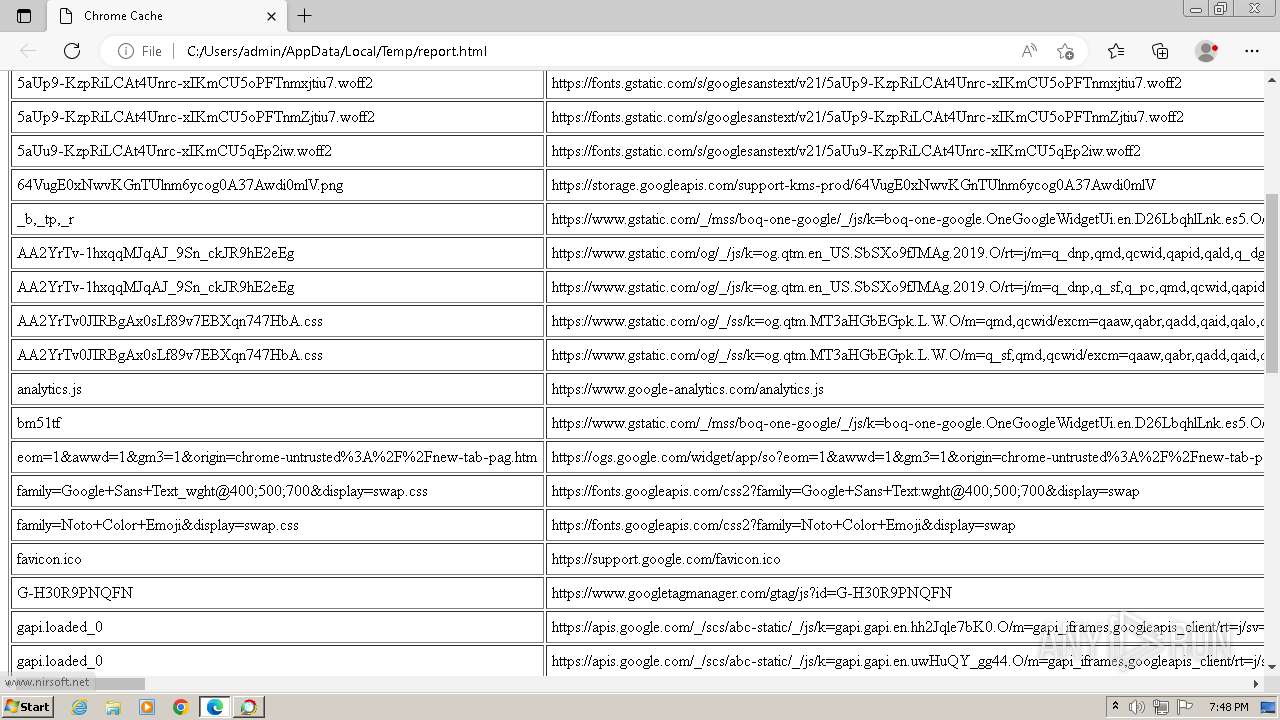Show hidden system tray icons
Image resolution: width=1280 pixels, height=720 pixels.
[1115, 707]
